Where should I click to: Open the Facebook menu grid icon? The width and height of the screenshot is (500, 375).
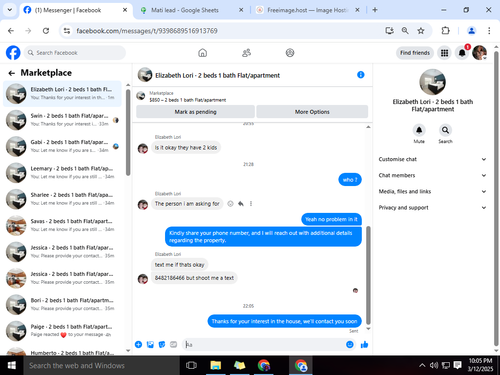click(x=444, y=53)
